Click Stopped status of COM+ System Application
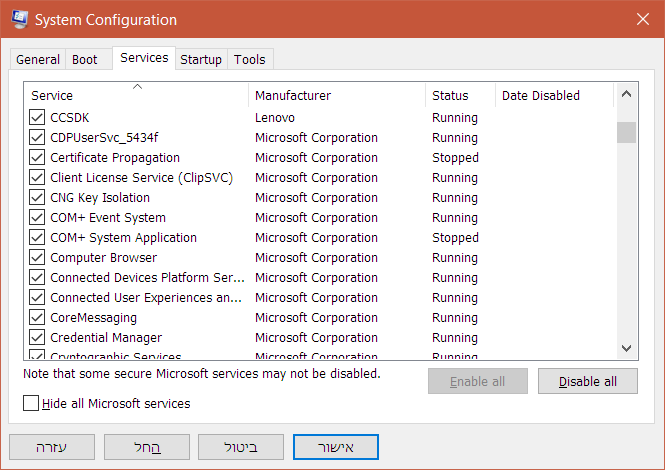 pos(455,237)
